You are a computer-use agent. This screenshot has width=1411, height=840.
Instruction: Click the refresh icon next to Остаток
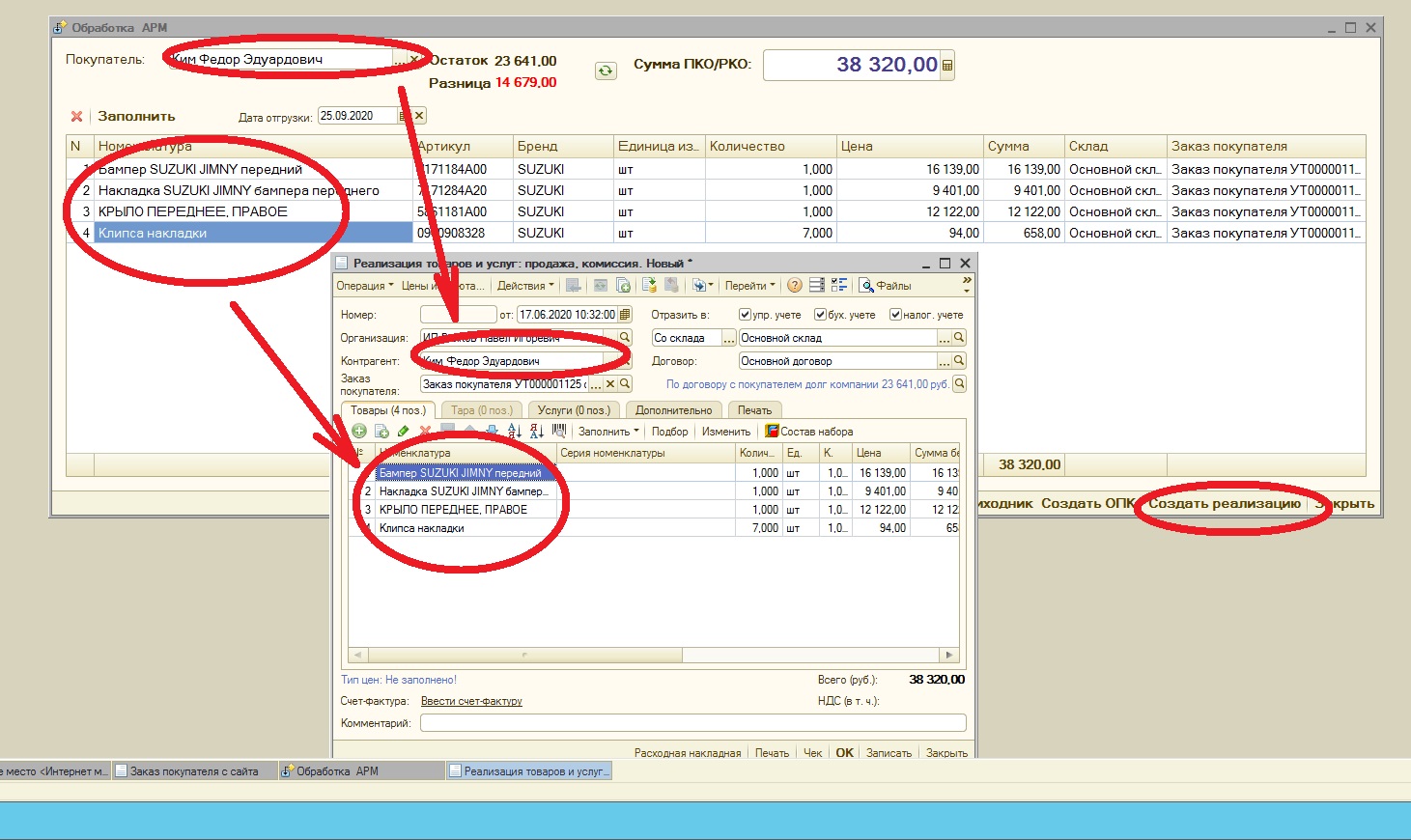[x=606, y=70]
